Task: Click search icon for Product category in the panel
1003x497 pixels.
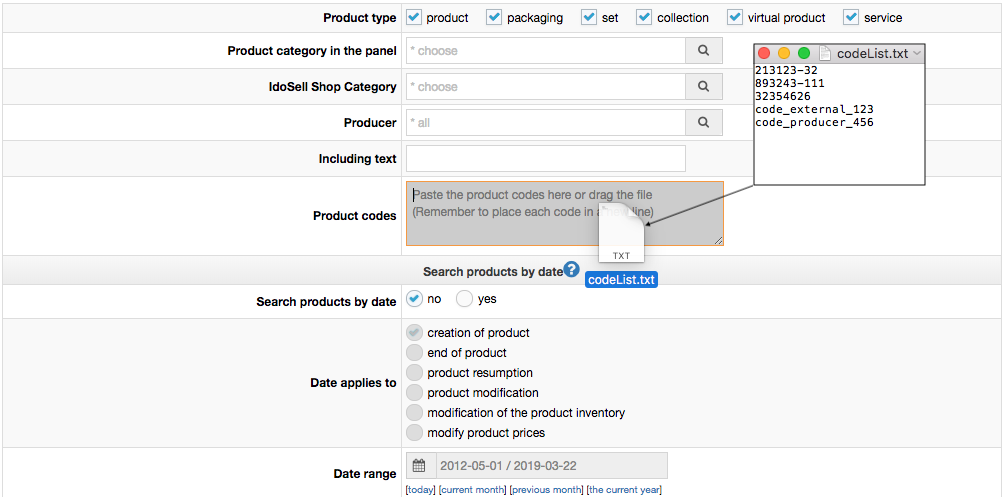Action: [x=704, y=51]
